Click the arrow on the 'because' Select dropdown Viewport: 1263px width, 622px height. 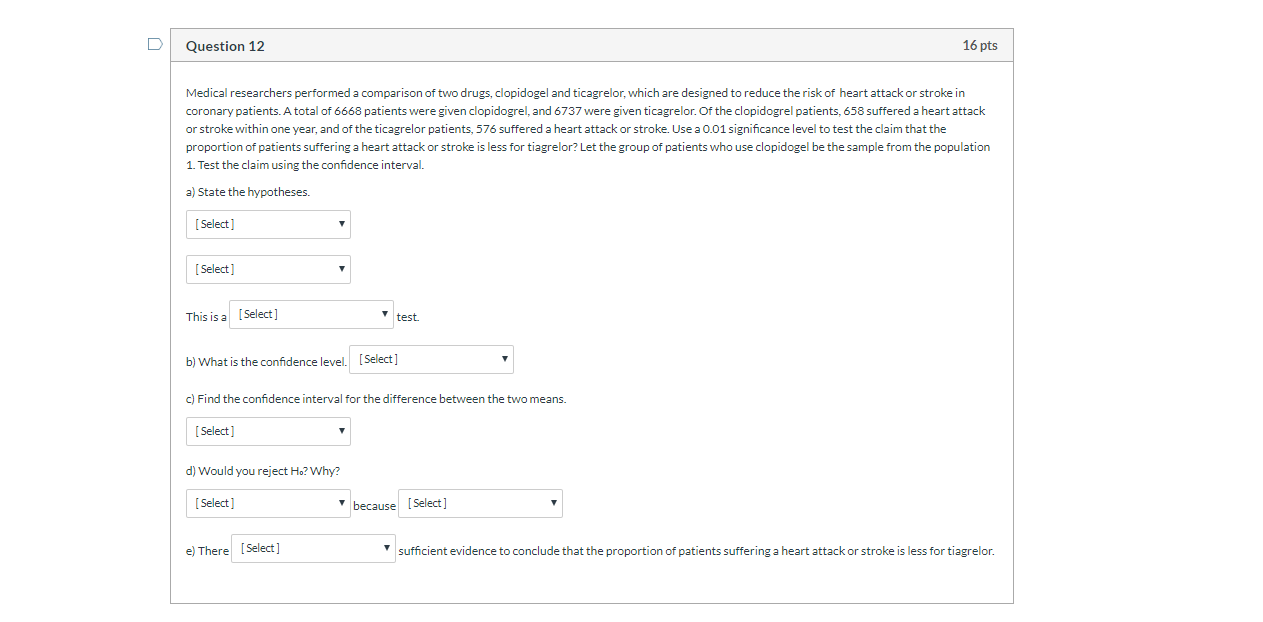(554, 503)
